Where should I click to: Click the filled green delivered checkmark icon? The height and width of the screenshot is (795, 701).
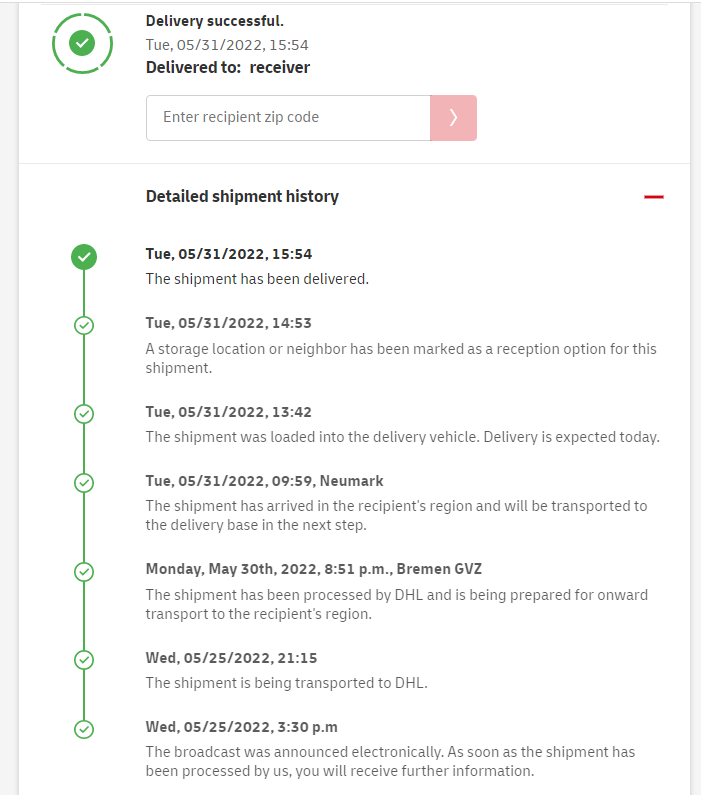pyautogui.click(x=84, y=257)
